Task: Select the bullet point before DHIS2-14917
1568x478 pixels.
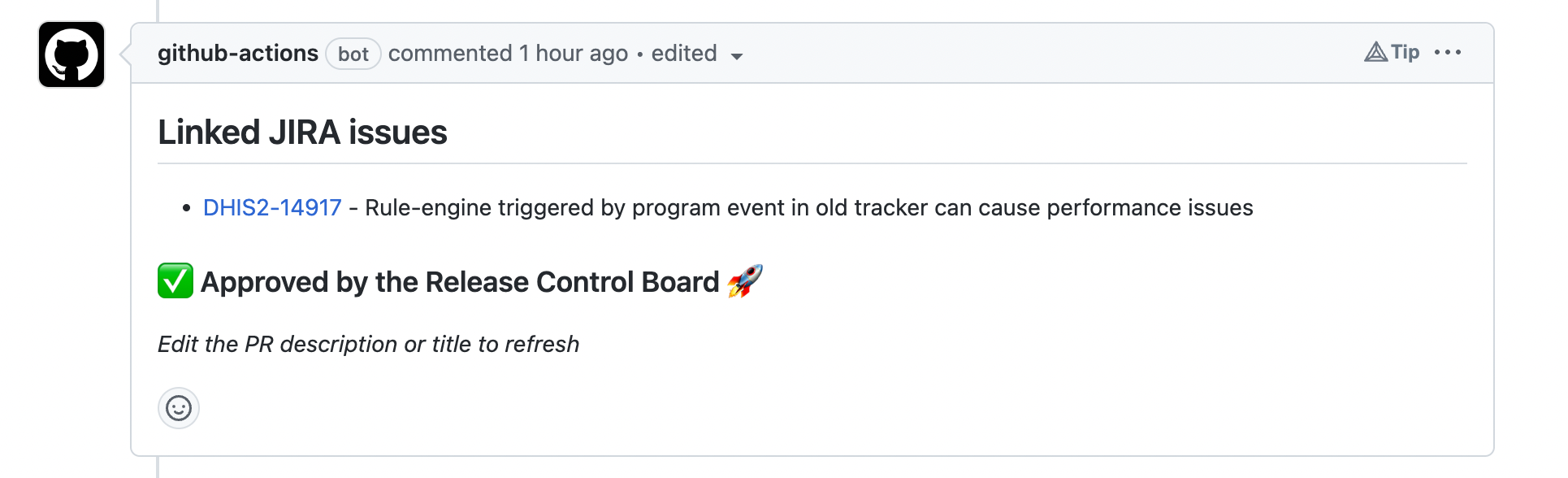Action: (187, 209)
